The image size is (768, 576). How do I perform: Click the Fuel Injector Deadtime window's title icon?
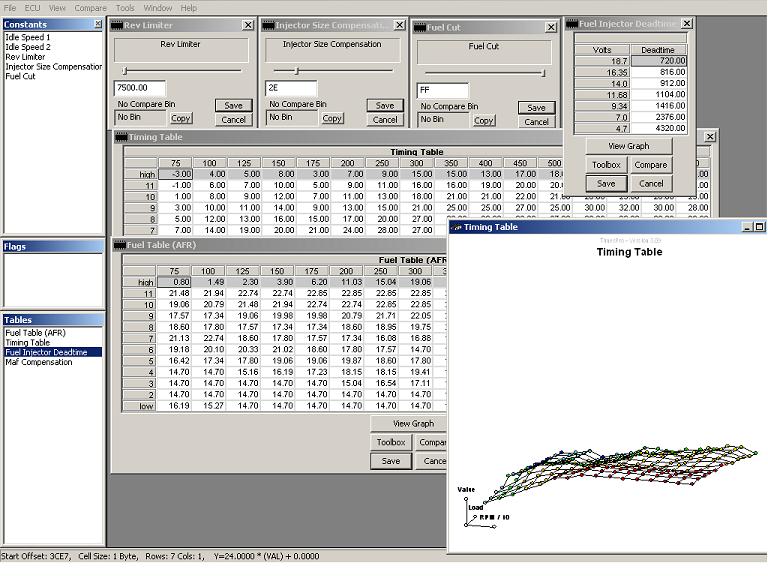(573, 23)
